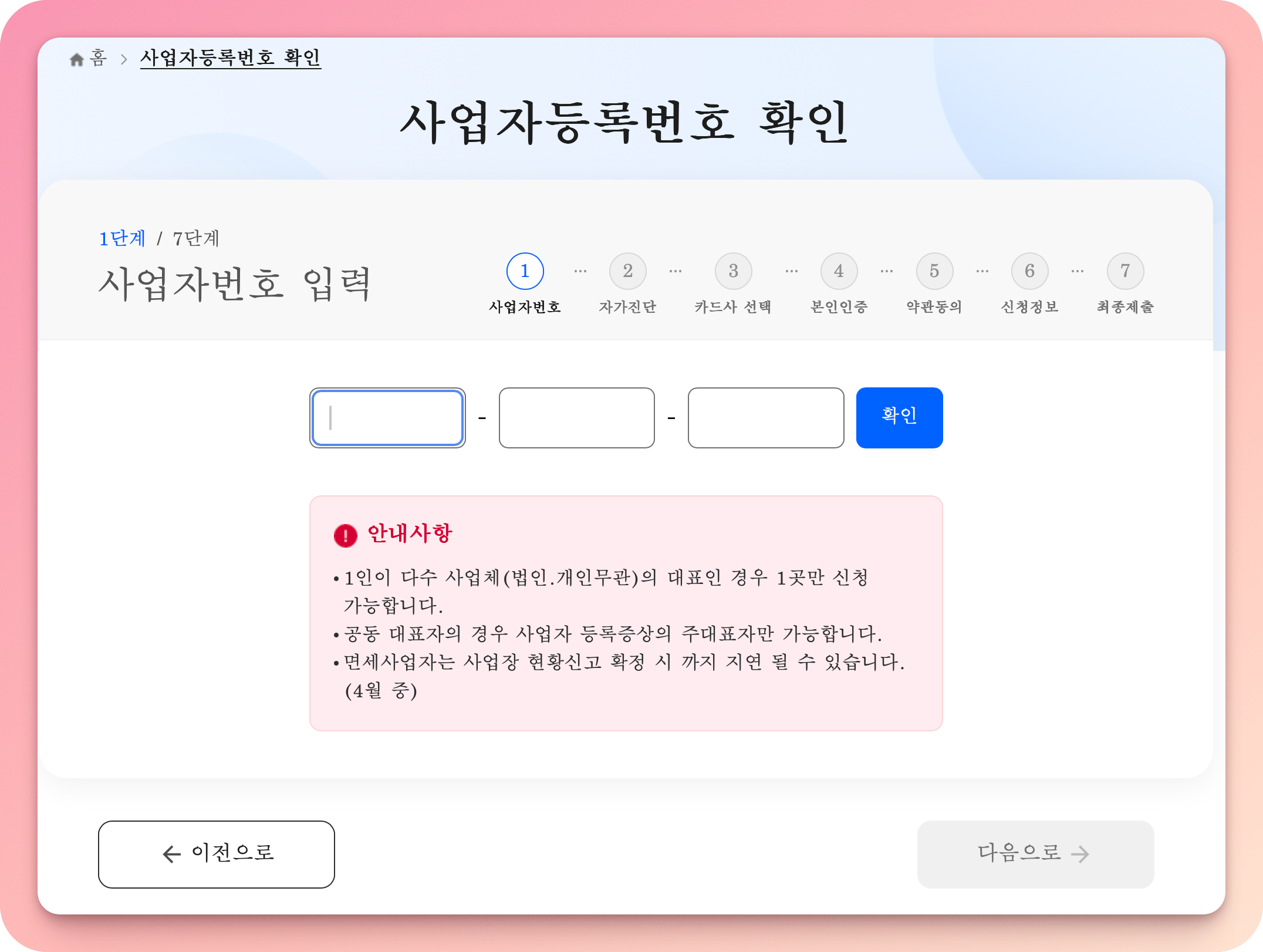This screenshot has width=1263, height=952.
Task: Click step 6 circle 신청정보
Action: 1029,271
